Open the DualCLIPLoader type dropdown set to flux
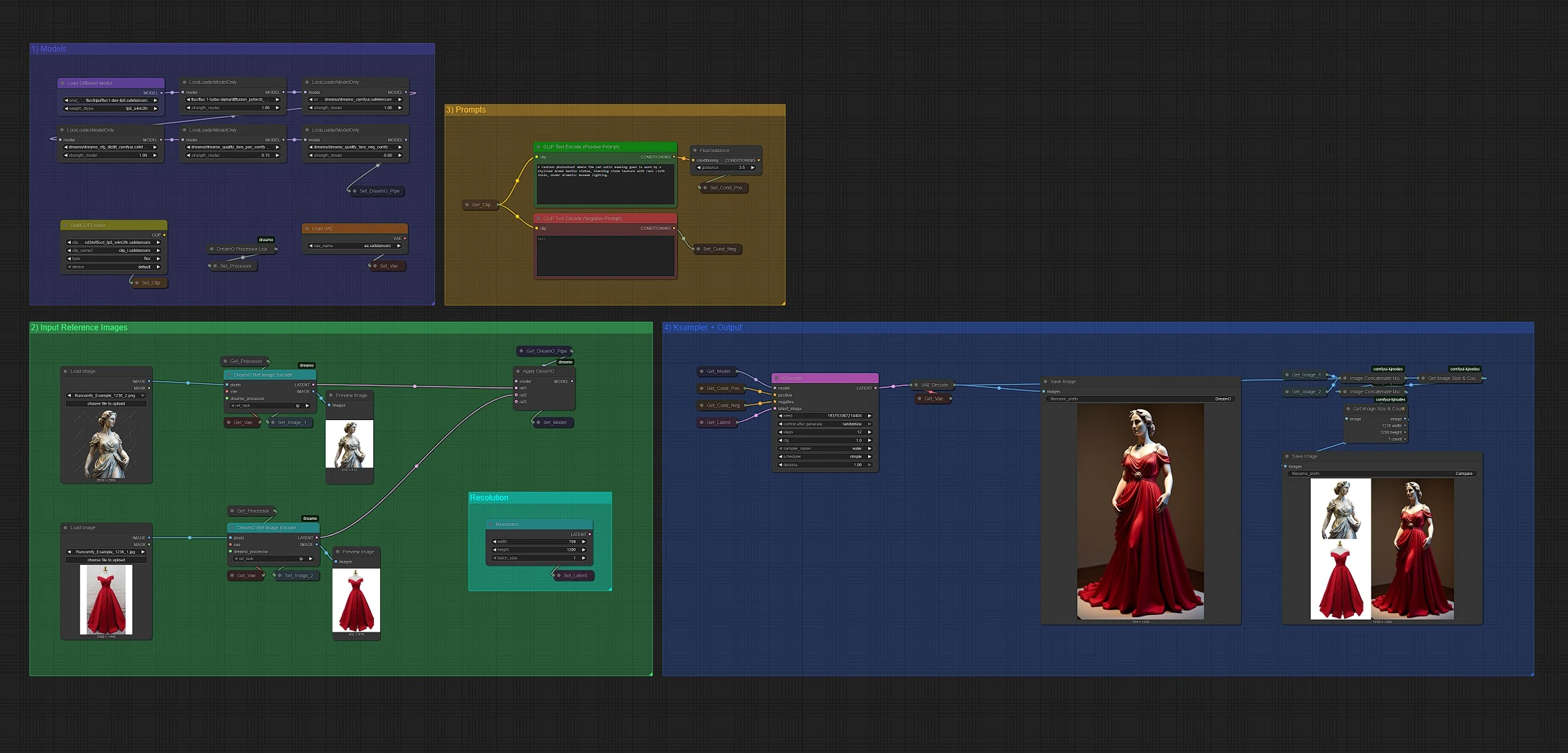The height and width of the screenshot is (753, 1568). [114, 259]
